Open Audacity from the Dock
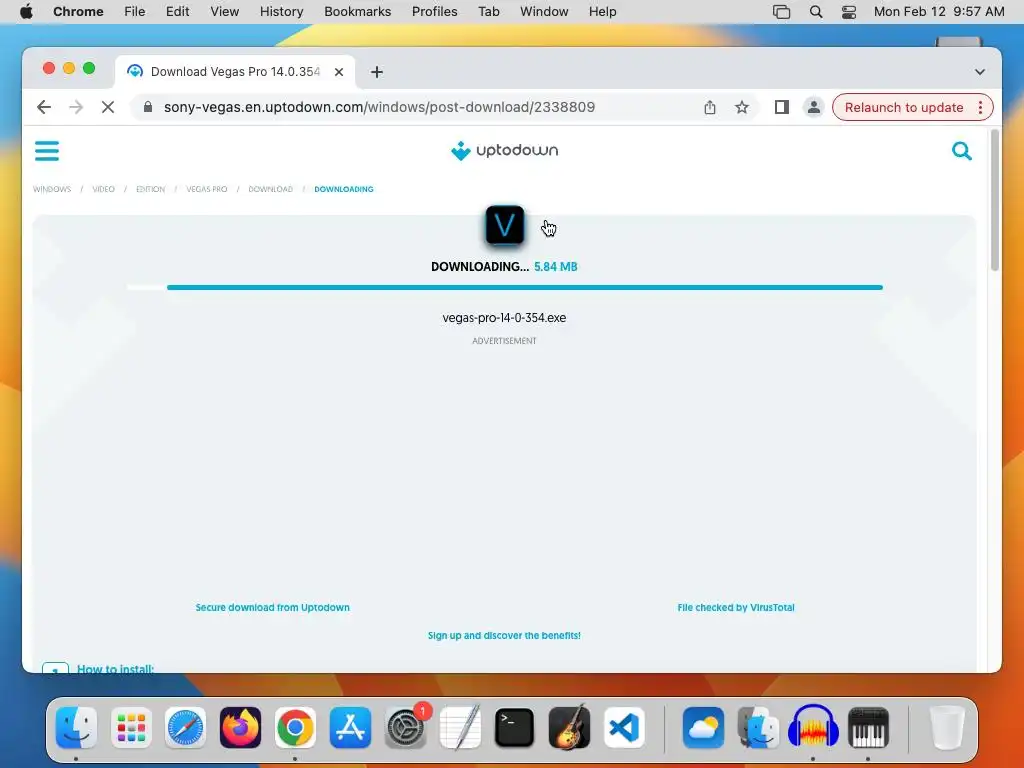Viewport: 1024px width, 768px height. (813, 727)
